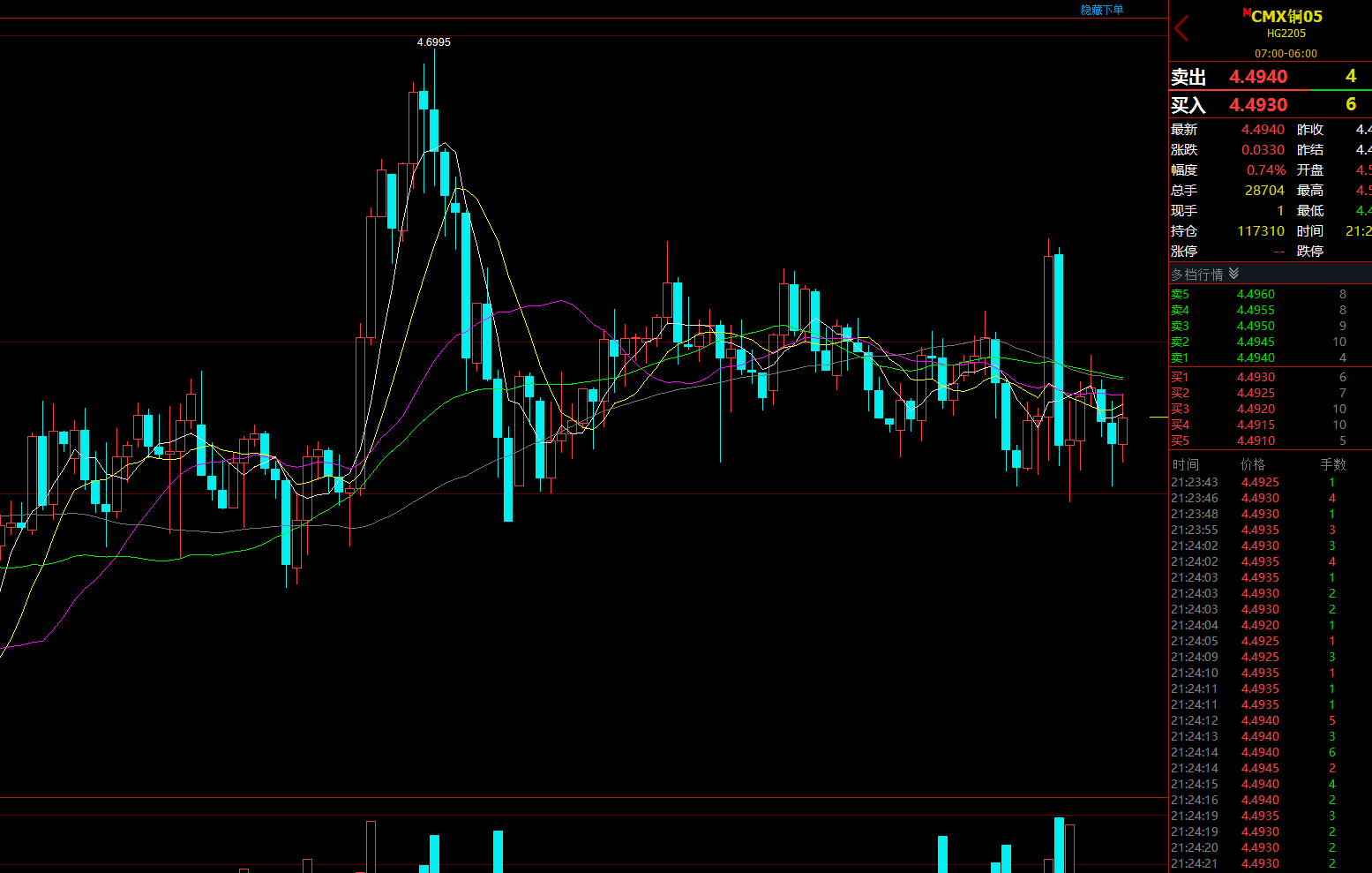Click the 跌停 label
Image resolution: width=1372 pixels, height=873 pixels.
pos(1310,252)
